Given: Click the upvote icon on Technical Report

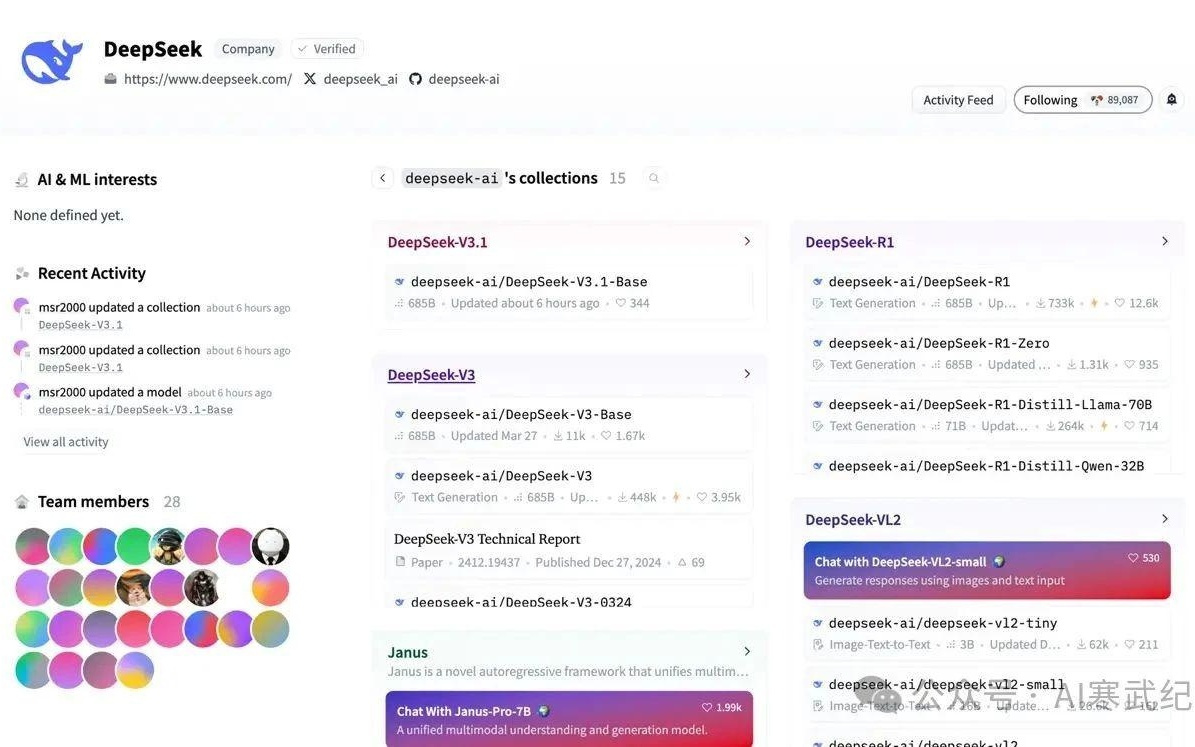Looking at the screenshot, I should tap(682, 563).
